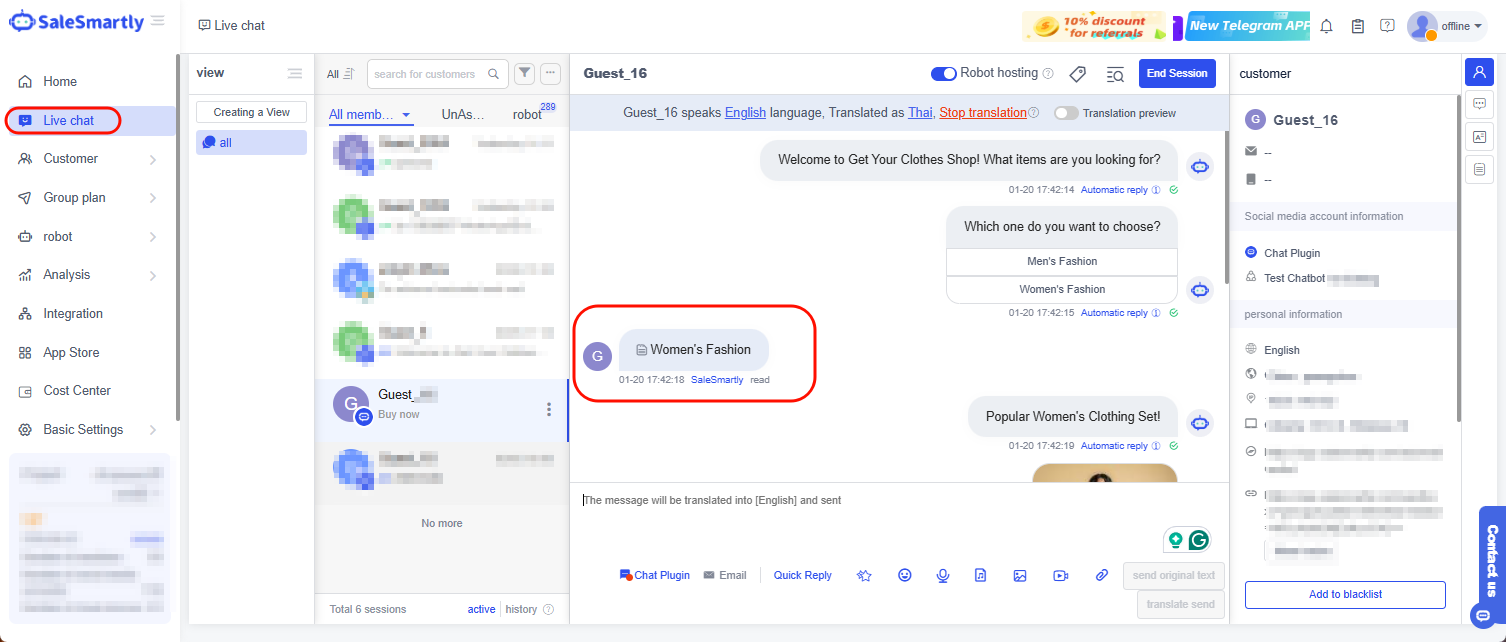
Task: Expand the Analysis menu in the sidebar
Action: click(86, 275)
